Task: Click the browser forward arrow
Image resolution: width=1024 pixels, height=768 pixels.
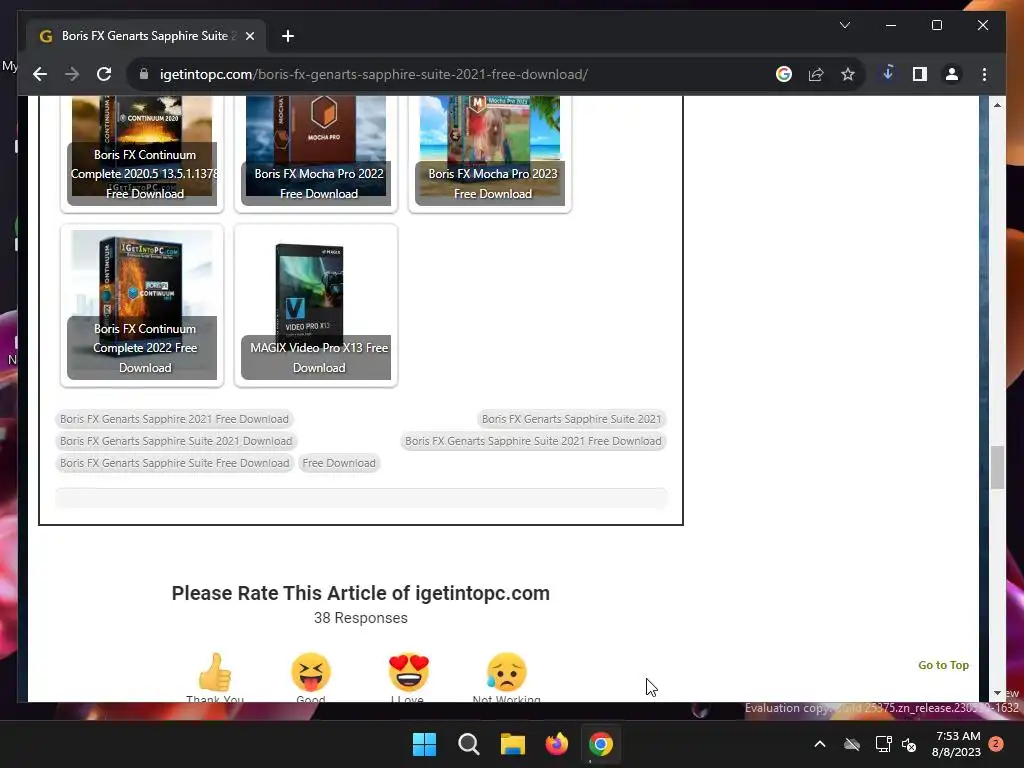Action: coord(72,74)
